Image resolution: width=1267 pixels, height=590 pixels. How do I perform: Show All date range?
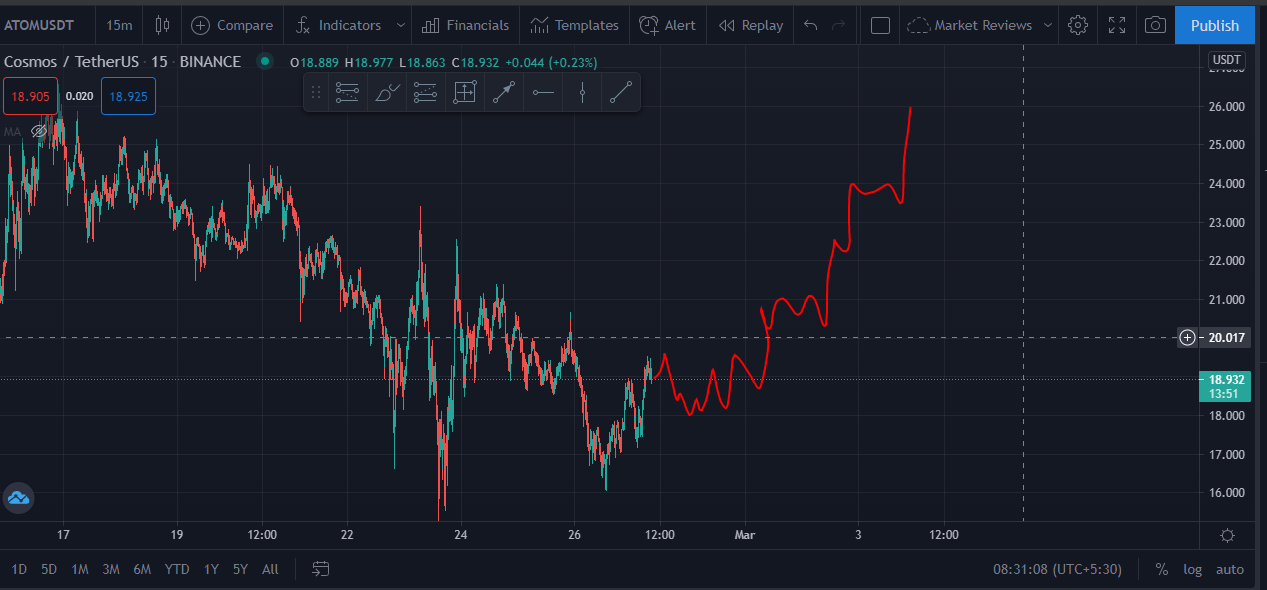click(x=270, y=569)
